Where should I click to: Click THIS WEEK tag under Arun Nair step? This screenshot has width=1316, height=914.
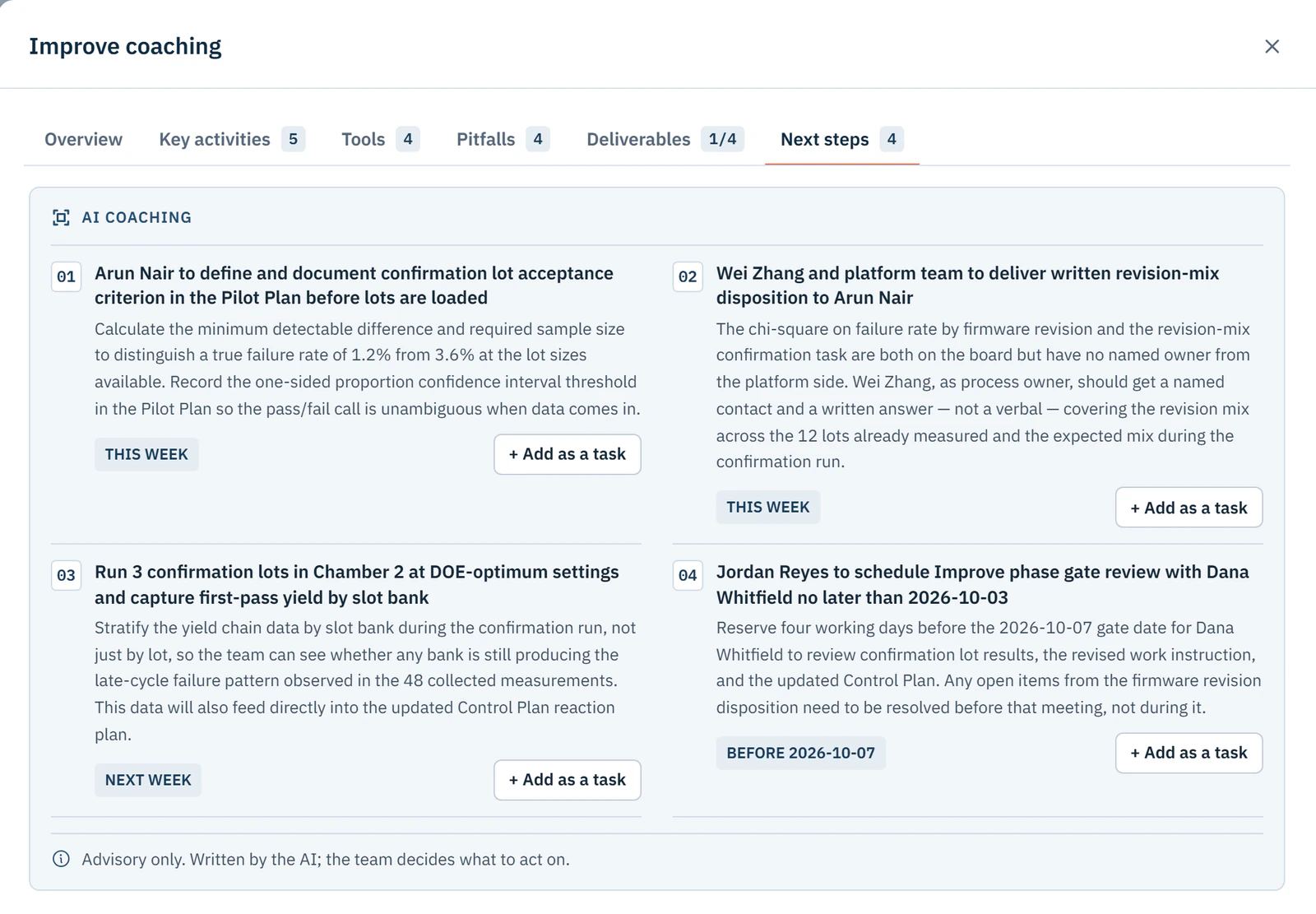click(x=146, y=454)
